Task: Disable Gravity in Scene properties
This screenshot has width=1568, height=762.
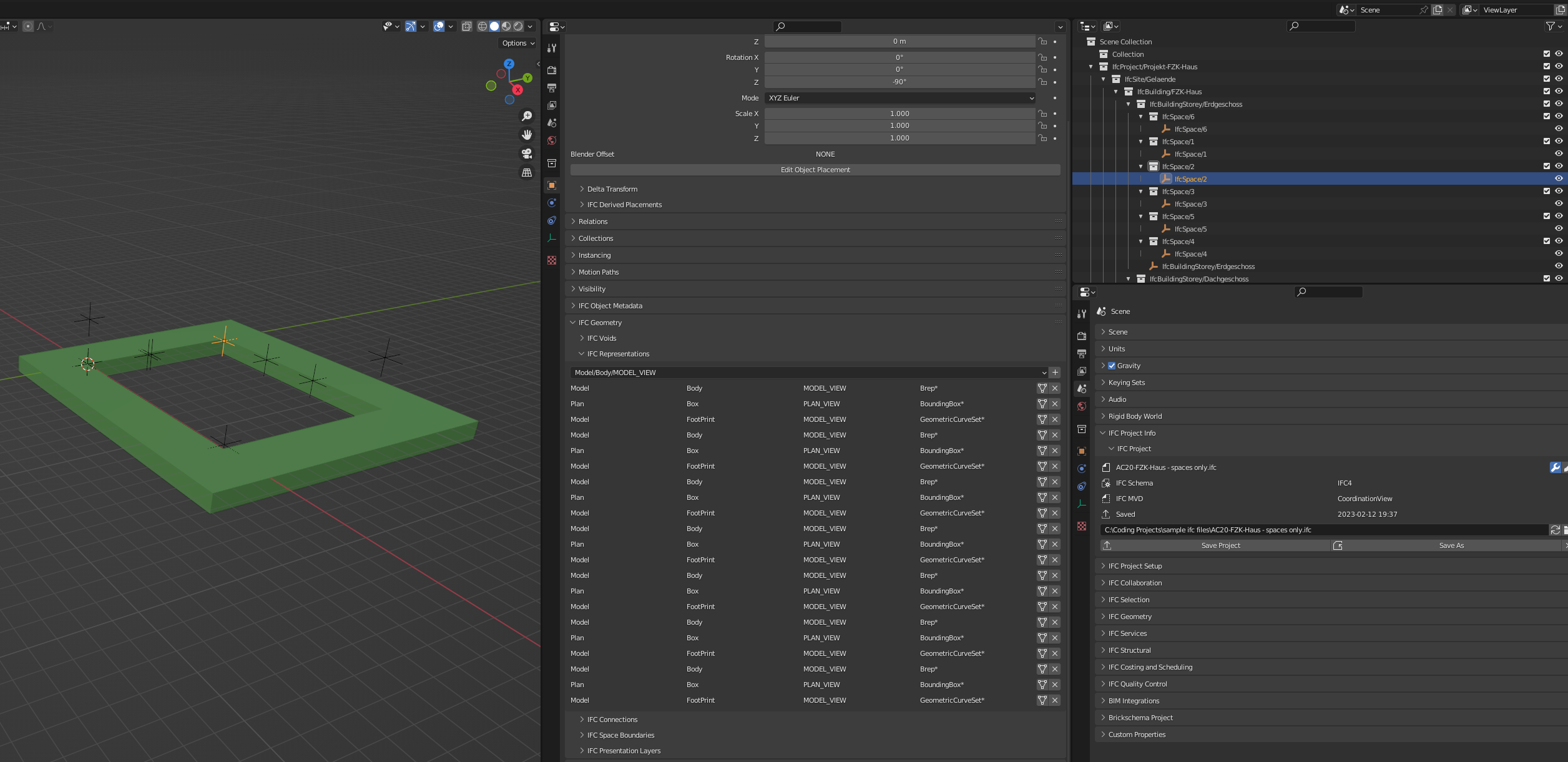Action: pyautogui.click(x=1112, y=366)
